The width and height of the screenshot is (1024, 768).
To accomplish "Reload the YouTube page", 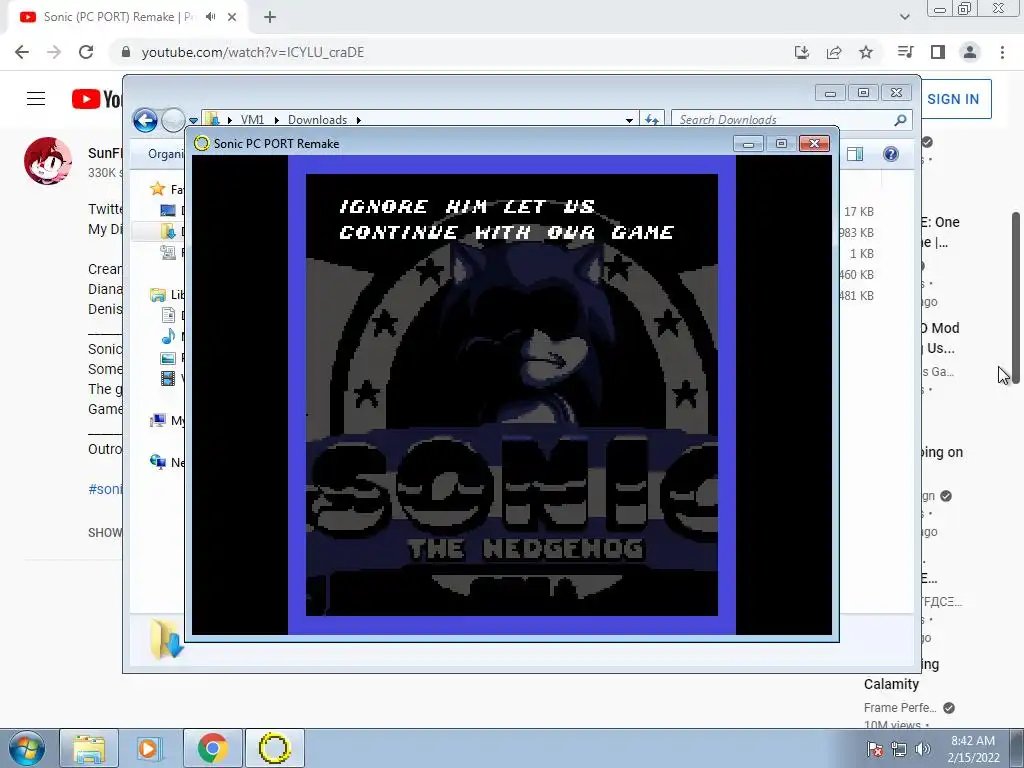I will (86, 52).
